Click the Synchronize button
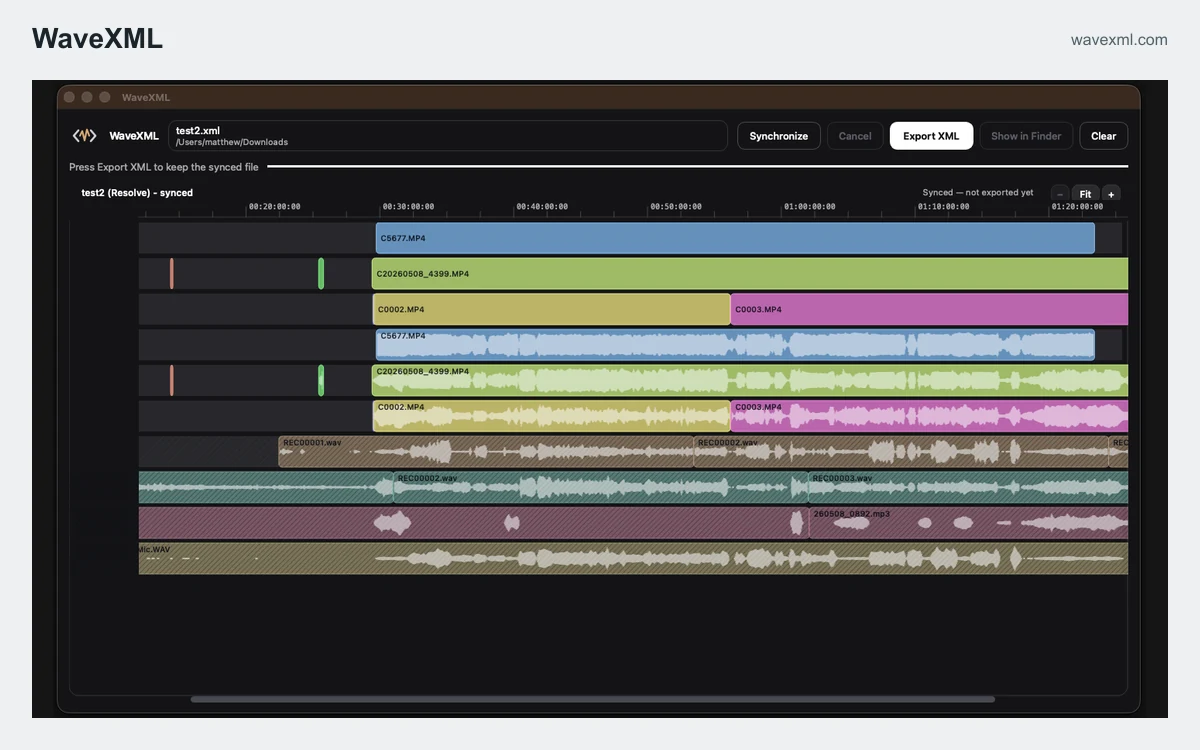Image resolution: width=1200 pixels, height=750 pixels. click(x=779, y=136)
